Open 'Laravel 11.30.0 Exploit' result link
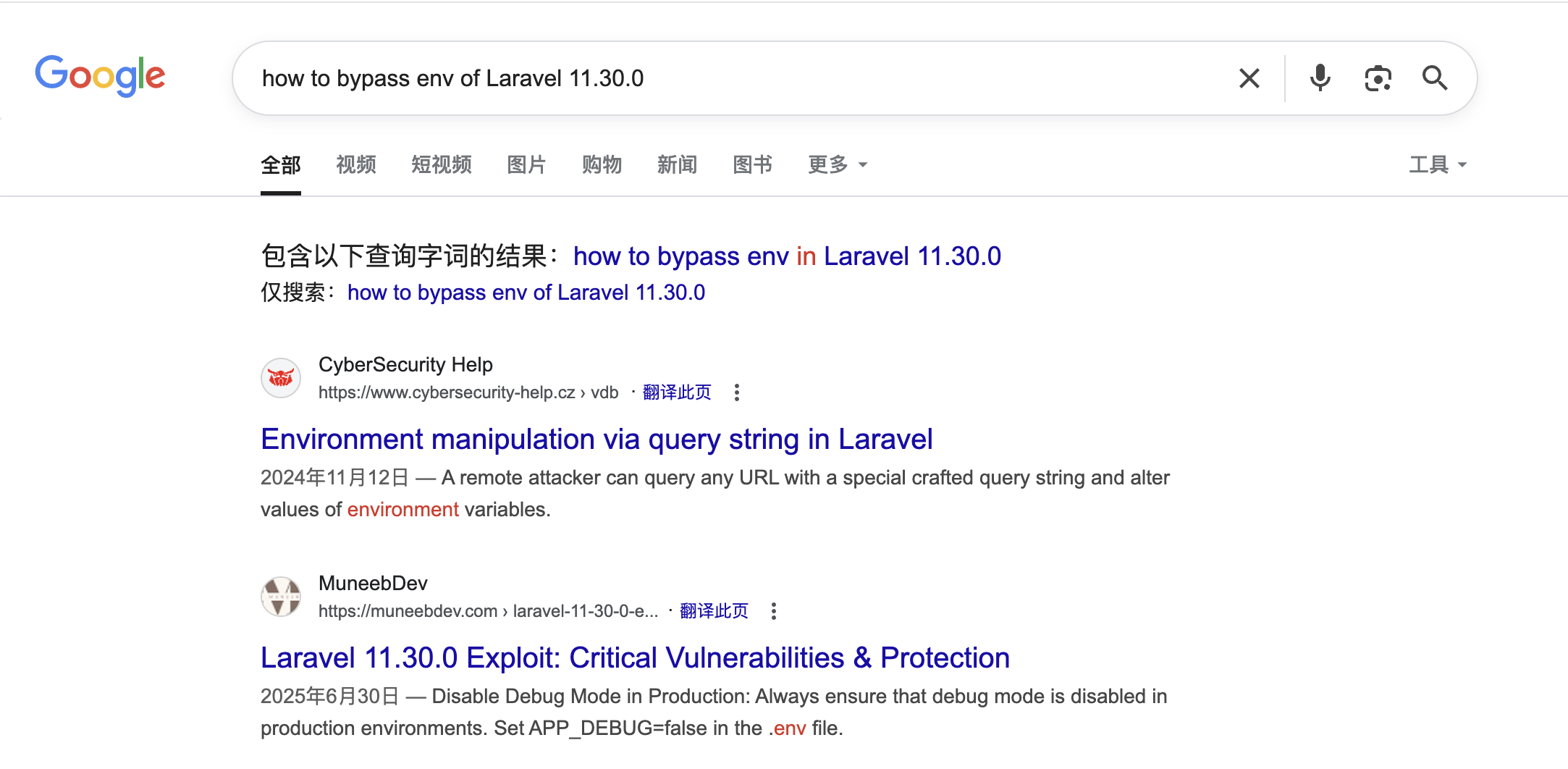This screenshot has height=769, width=1568. coord(635,658)
